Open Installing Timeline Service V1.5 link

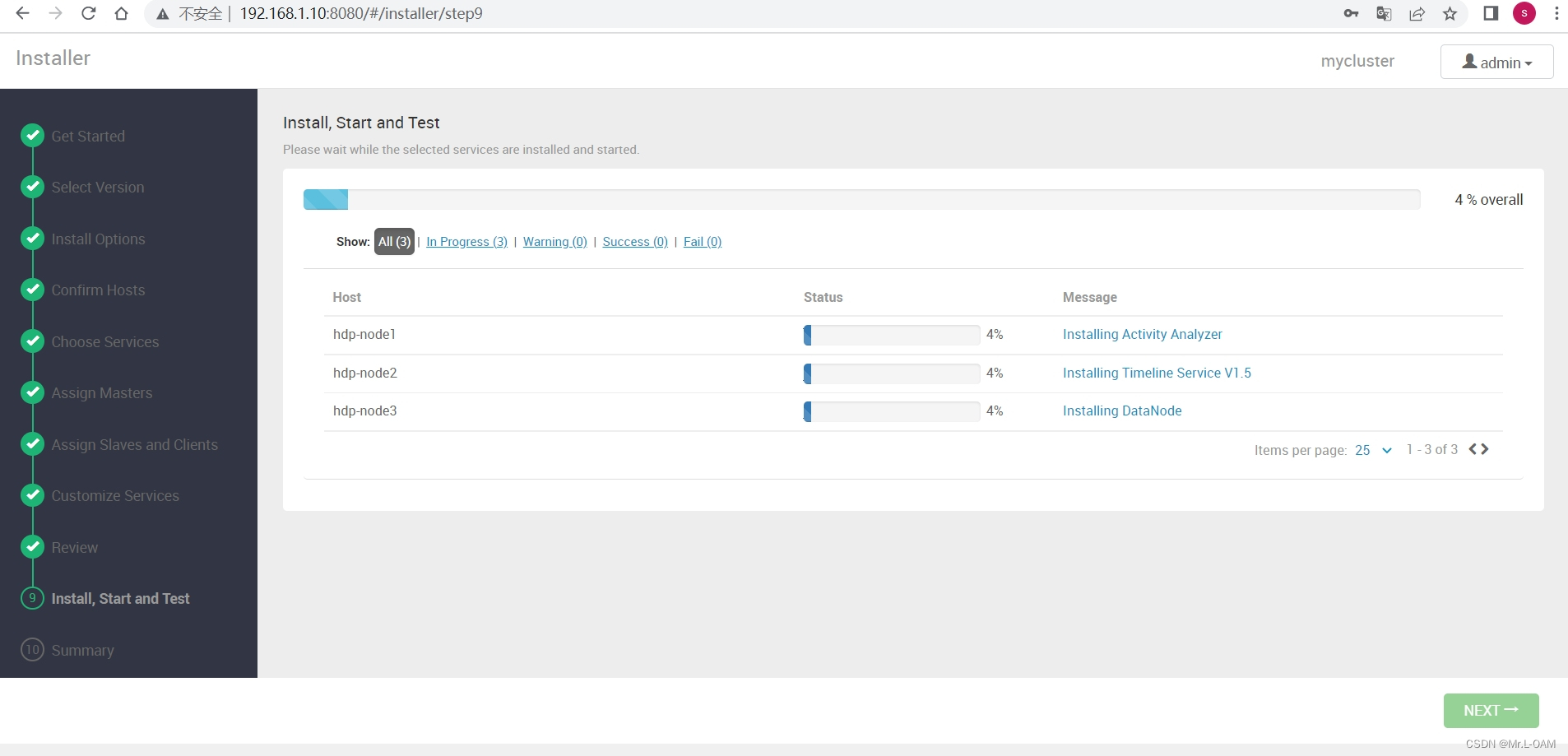coord(1157,373)
